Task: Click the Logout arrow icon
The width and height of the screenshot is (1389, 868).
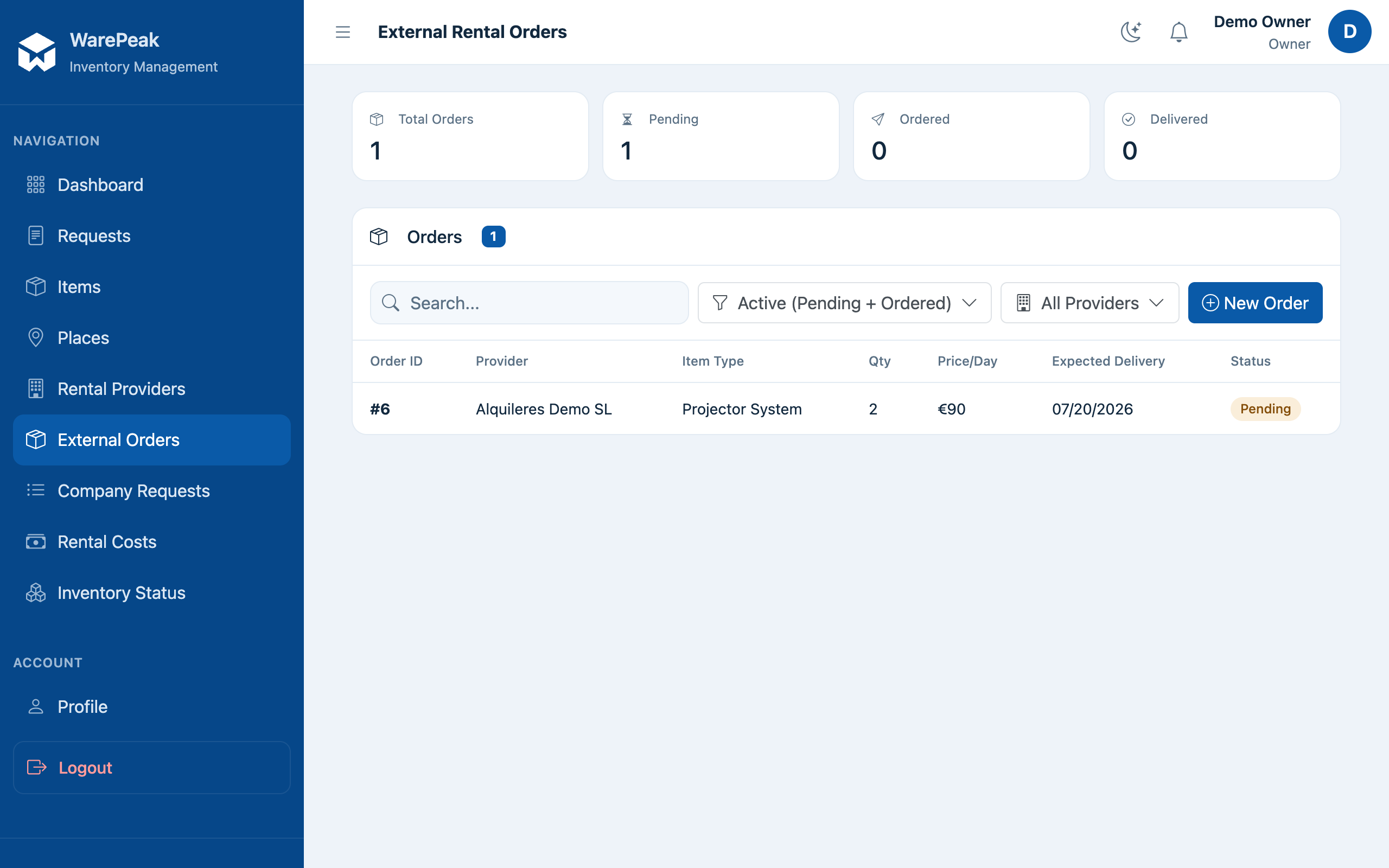Action: [x=37, y=768]
